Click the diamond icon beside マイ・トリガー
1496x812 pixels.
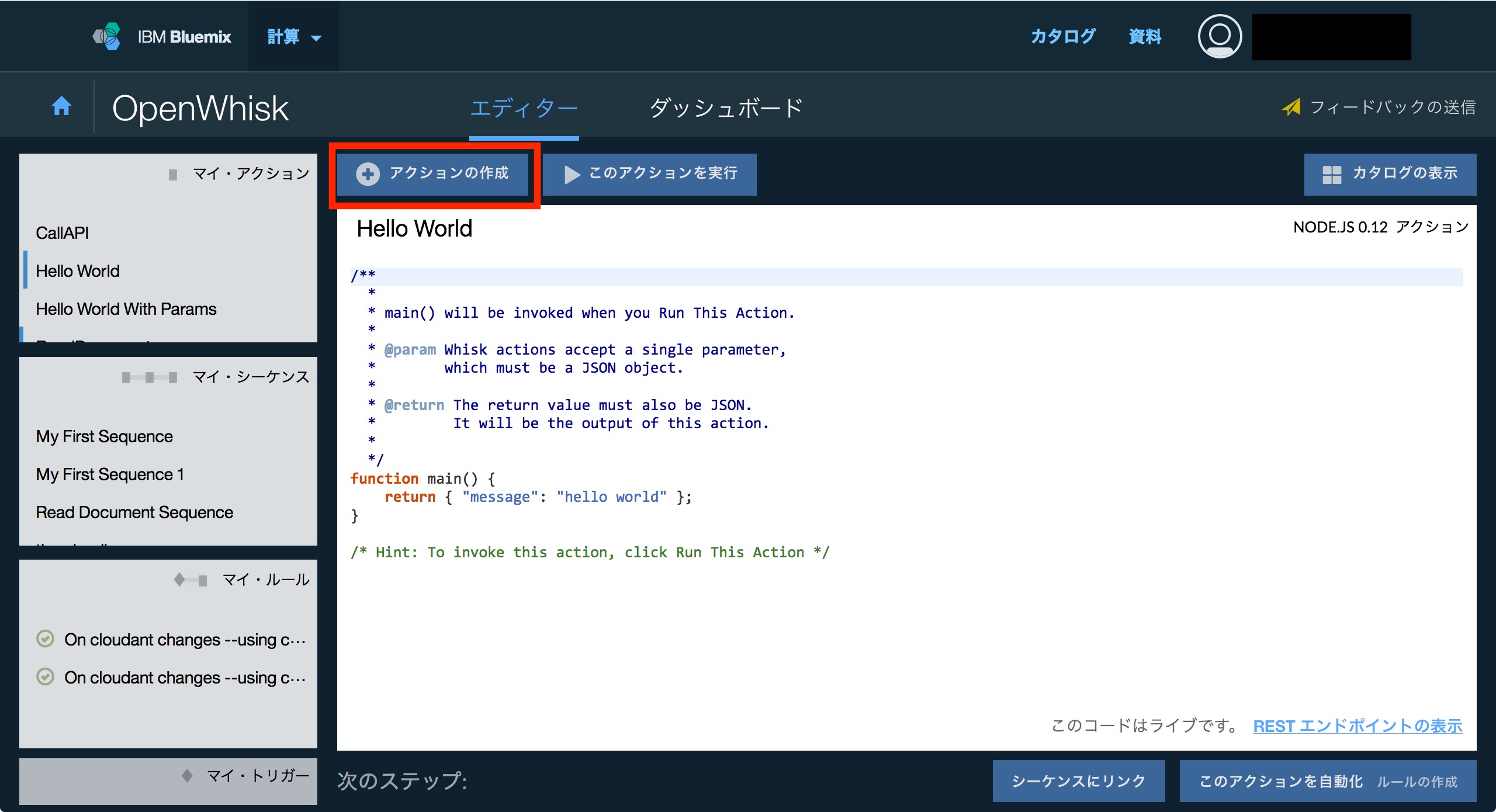pos(187,776)
